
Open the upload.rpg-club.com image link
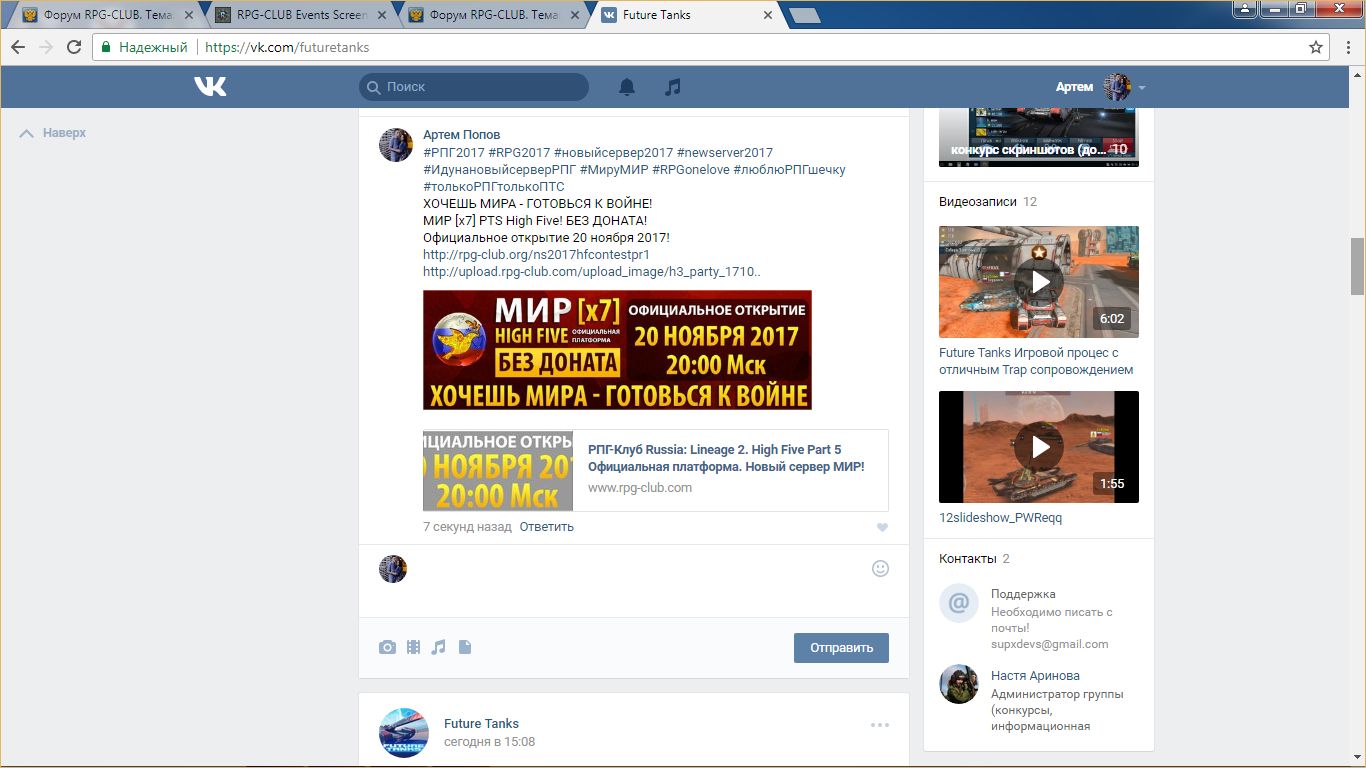point(591,272)
